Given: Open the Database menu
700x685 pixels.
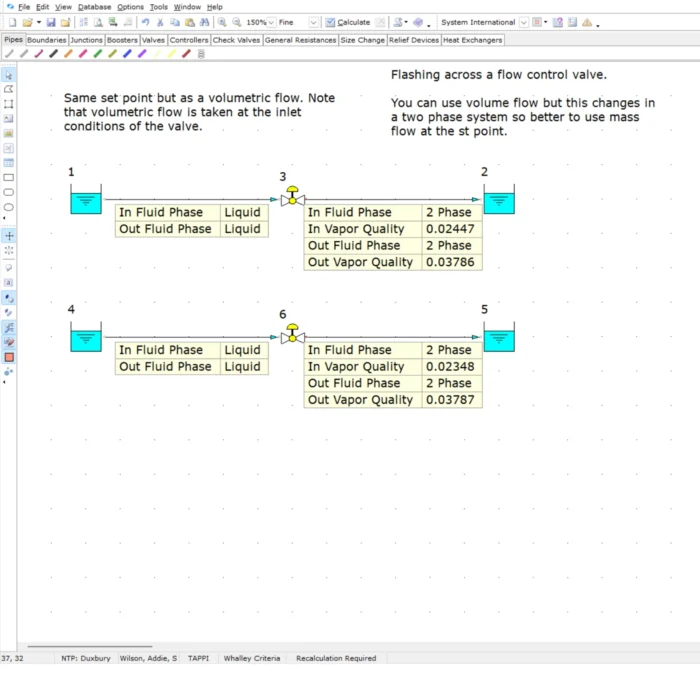Looking at the screenshot, I should [95, 7].
